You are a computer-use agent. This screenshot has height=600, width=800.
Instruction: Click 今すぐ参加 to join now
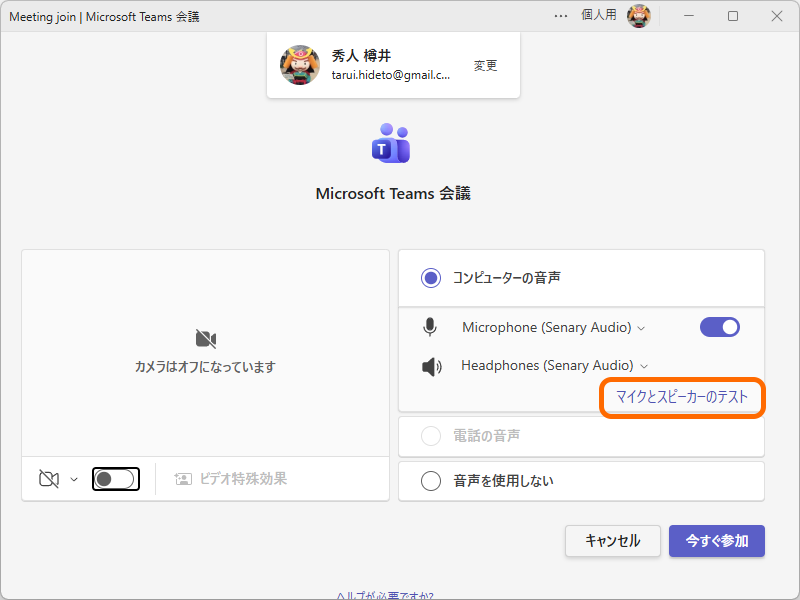(x=717, y=541)
